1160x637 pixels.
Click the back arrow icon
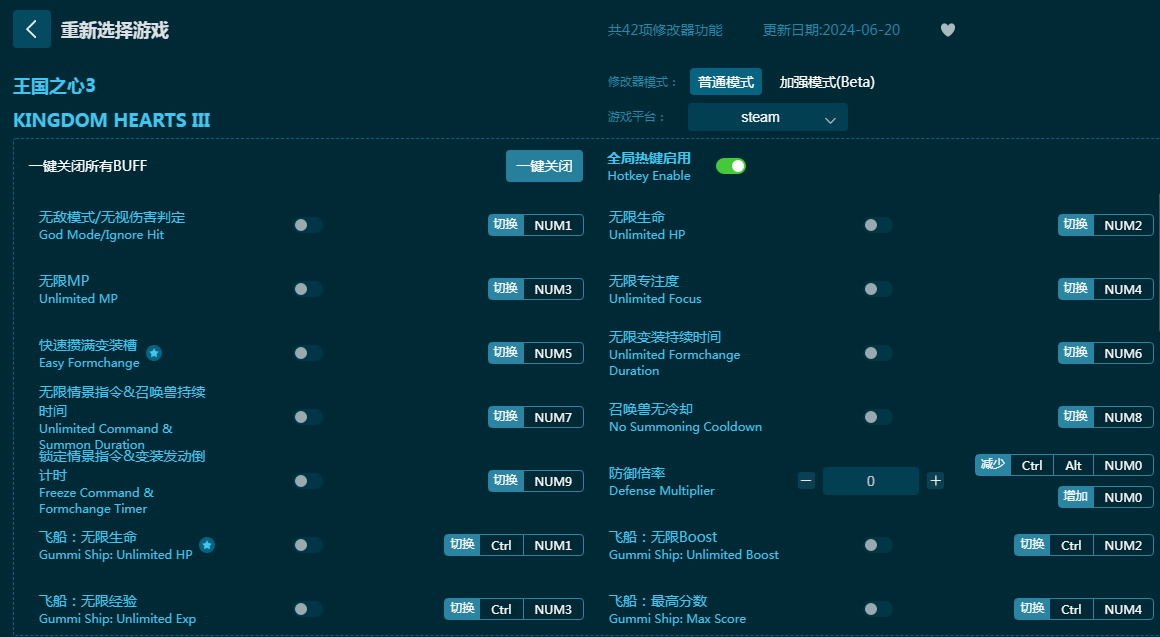tap(32, 30)
